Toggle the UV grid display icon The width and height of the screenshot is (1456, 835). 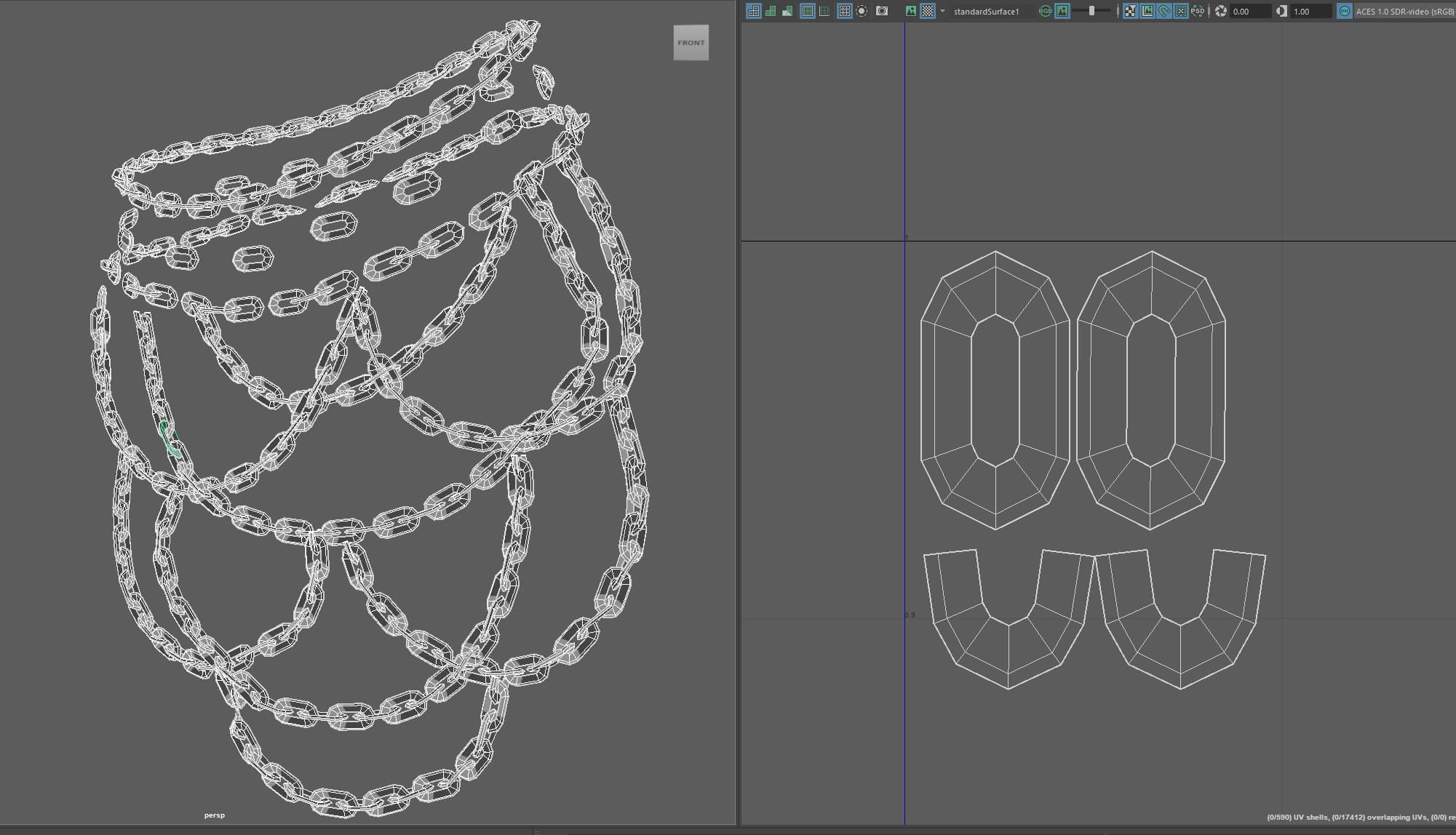click(x=844, y=11)
